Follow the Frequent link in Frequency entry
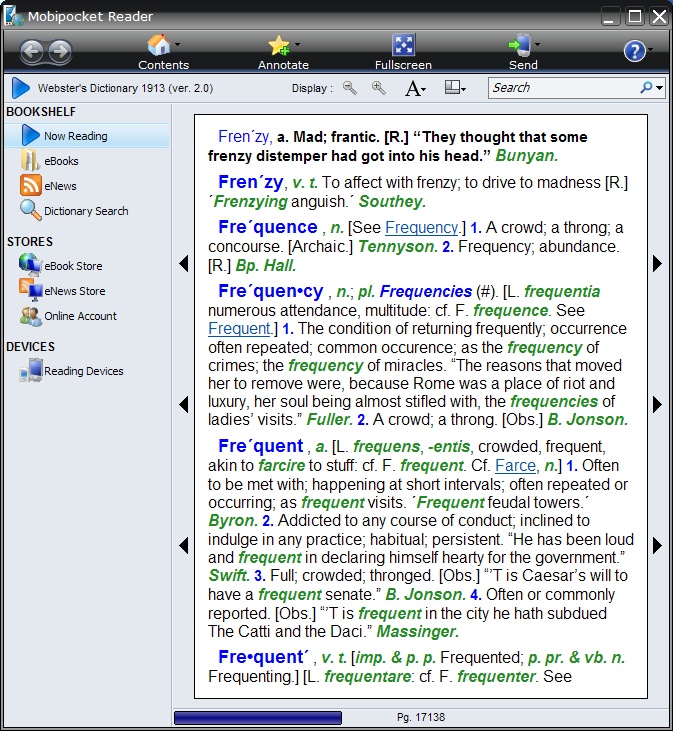The height and width of the screenshot is (731, 673). coord(240,329)
